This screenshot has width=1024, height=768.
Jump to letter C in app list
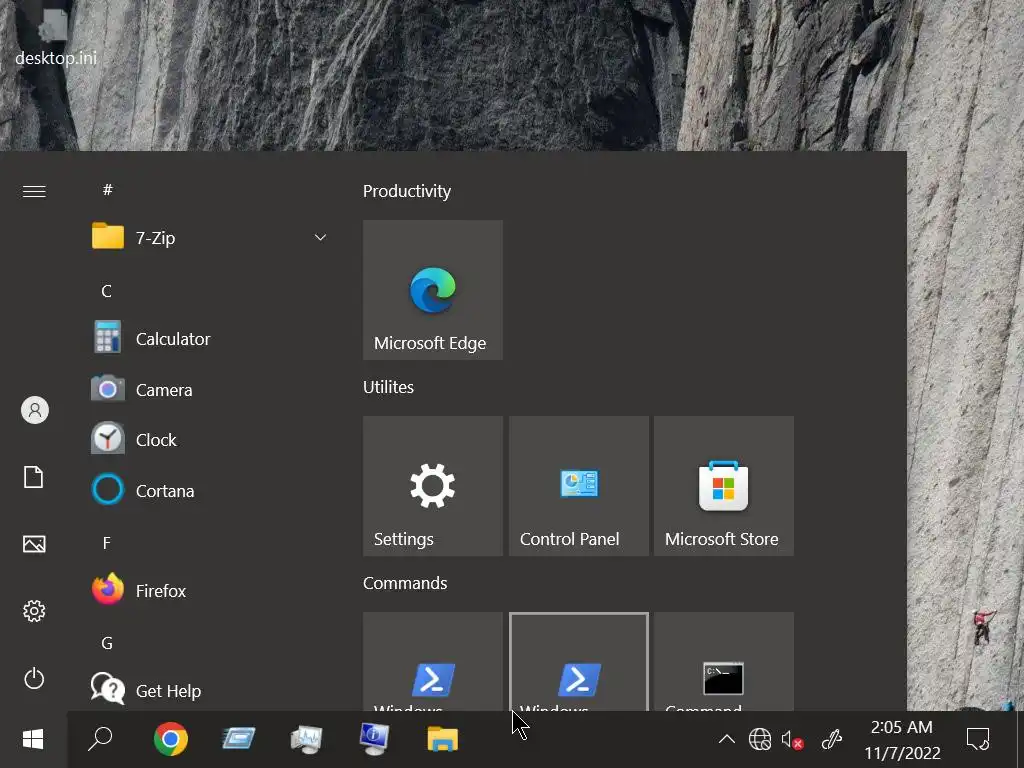pyautogui.click(x=106, y=291)
